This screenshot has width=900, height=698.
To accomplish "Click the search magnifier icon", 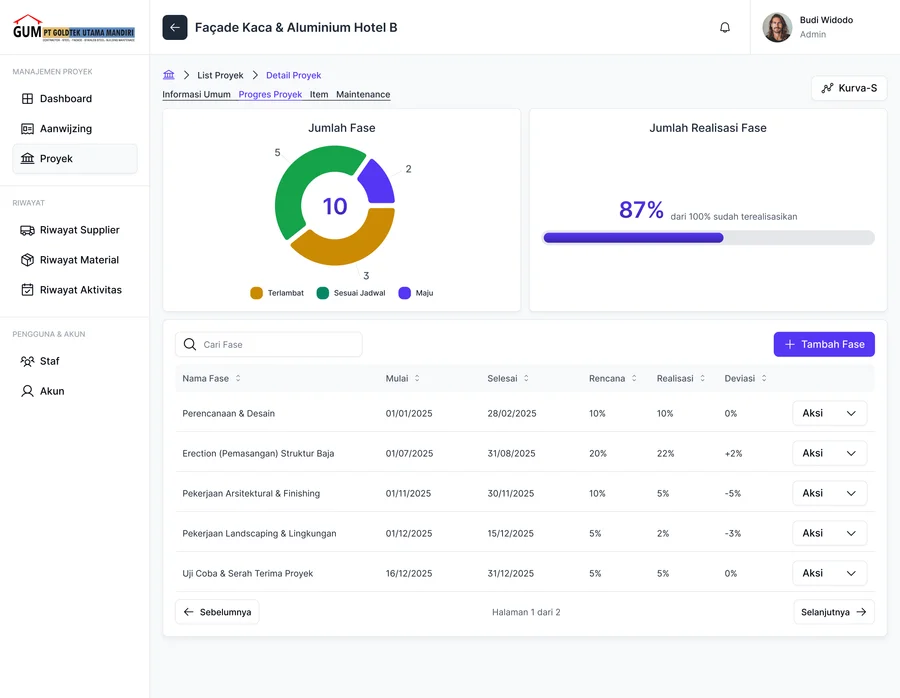I will click(189, 344).
